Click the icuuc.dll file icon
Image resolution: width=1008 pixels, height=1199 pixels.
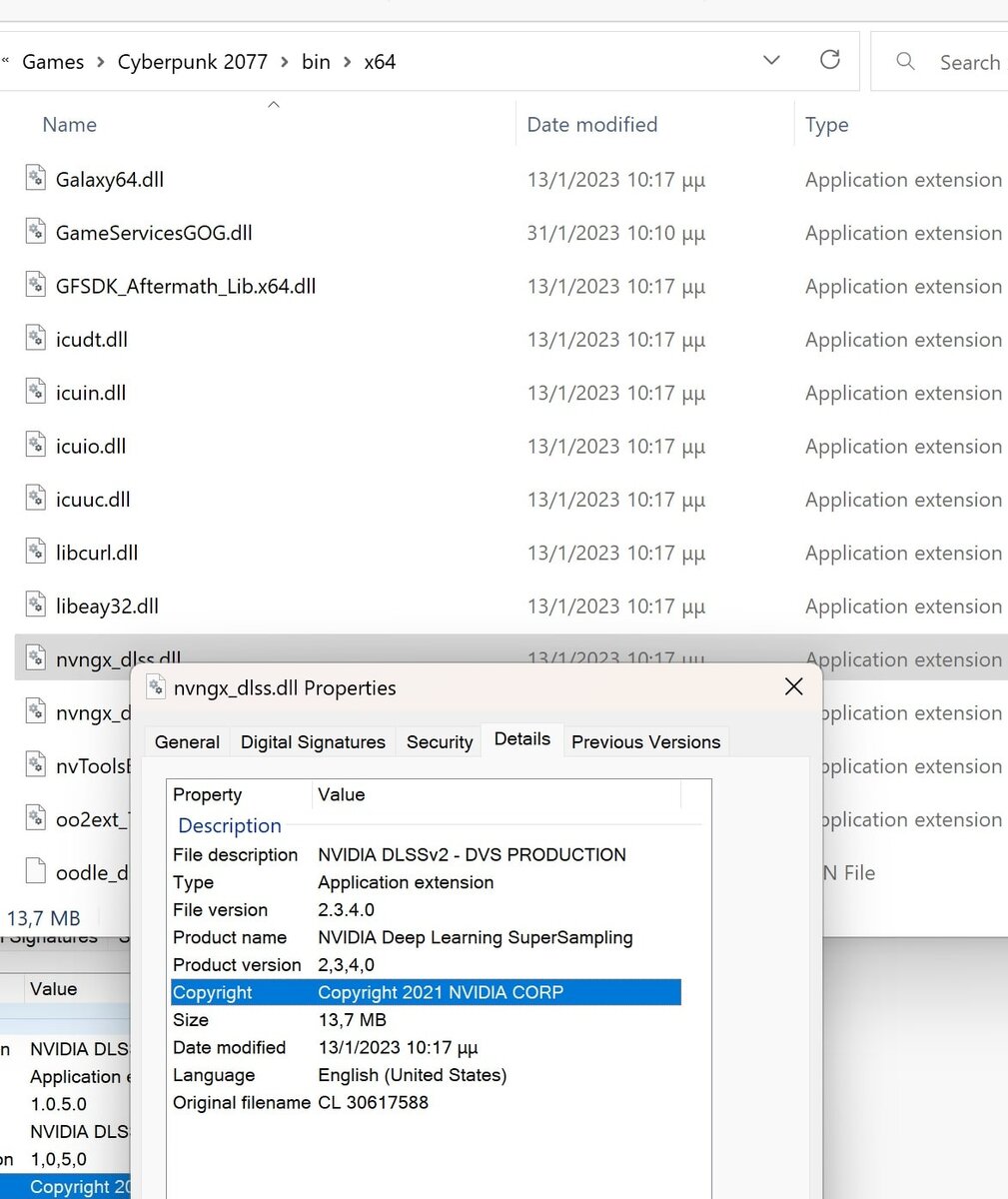click(36, 499)
